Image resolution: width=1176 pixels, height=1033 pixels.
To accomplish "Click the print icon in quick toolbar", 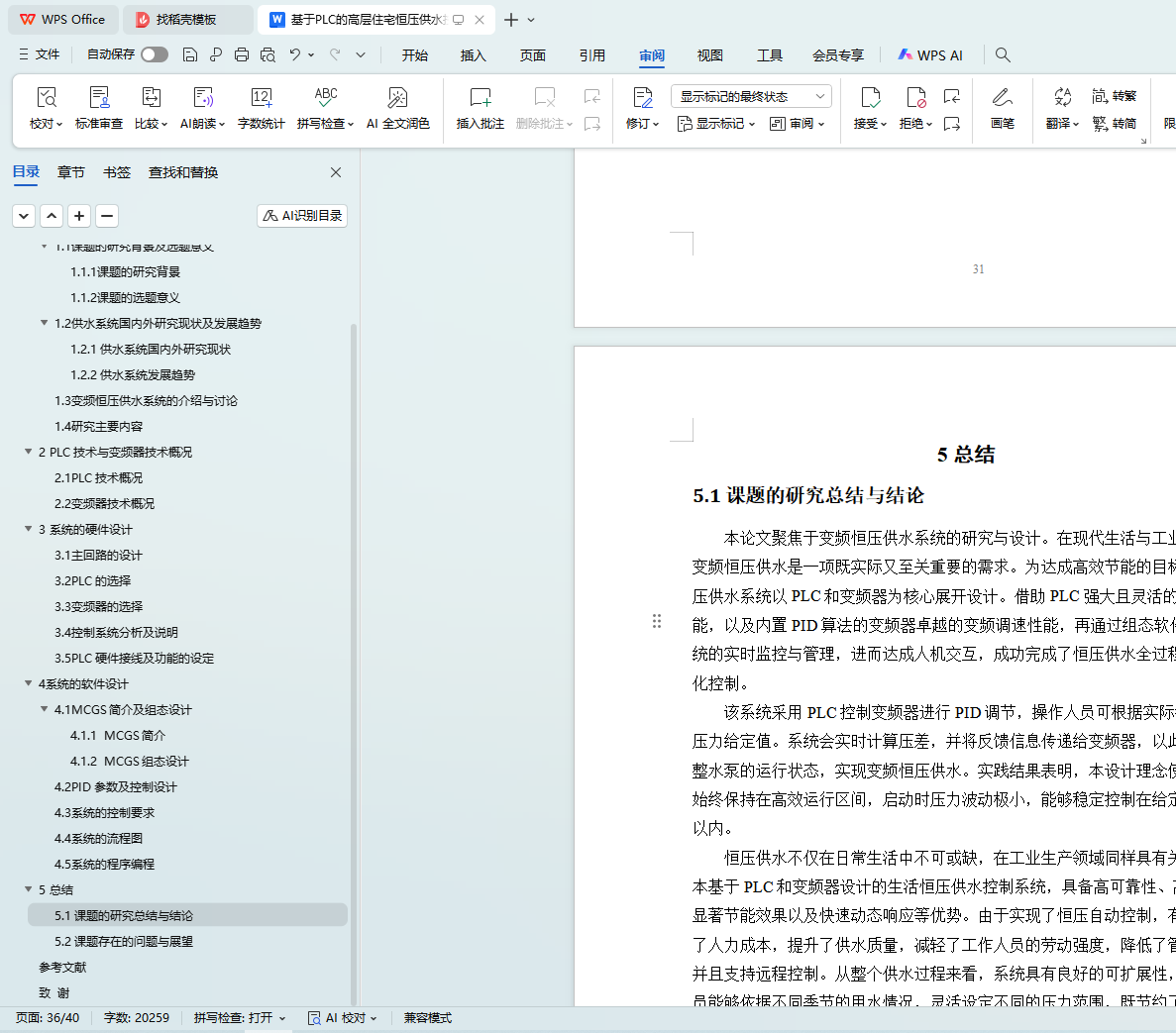I will tap(242, 54).
